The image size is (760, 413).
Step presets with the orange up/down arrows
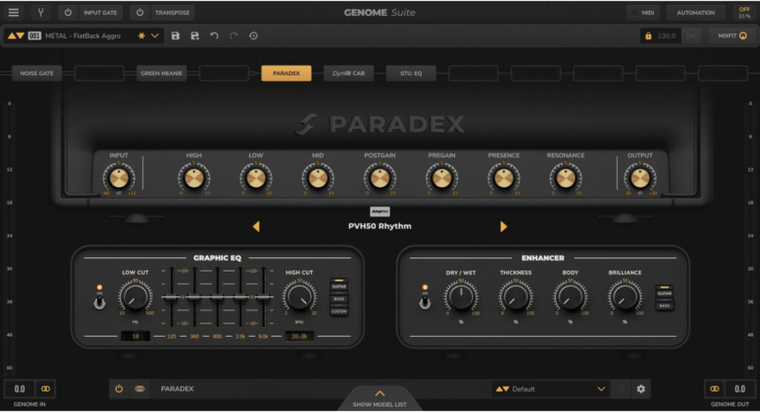coord(16,36)
